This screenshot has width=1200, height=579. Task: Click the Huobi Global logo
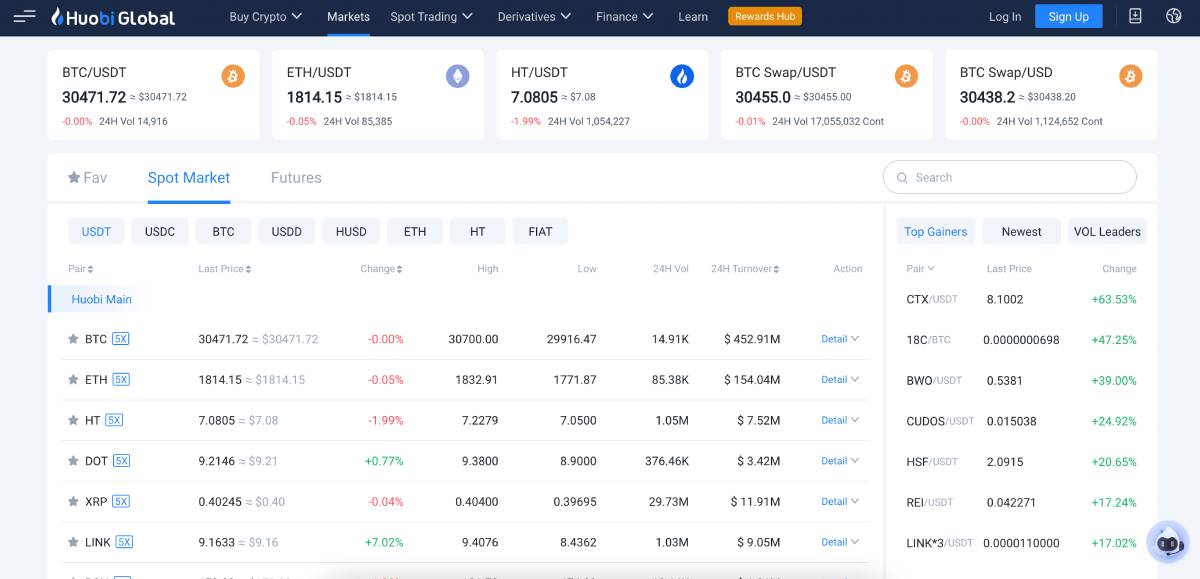tap(113, 17)
